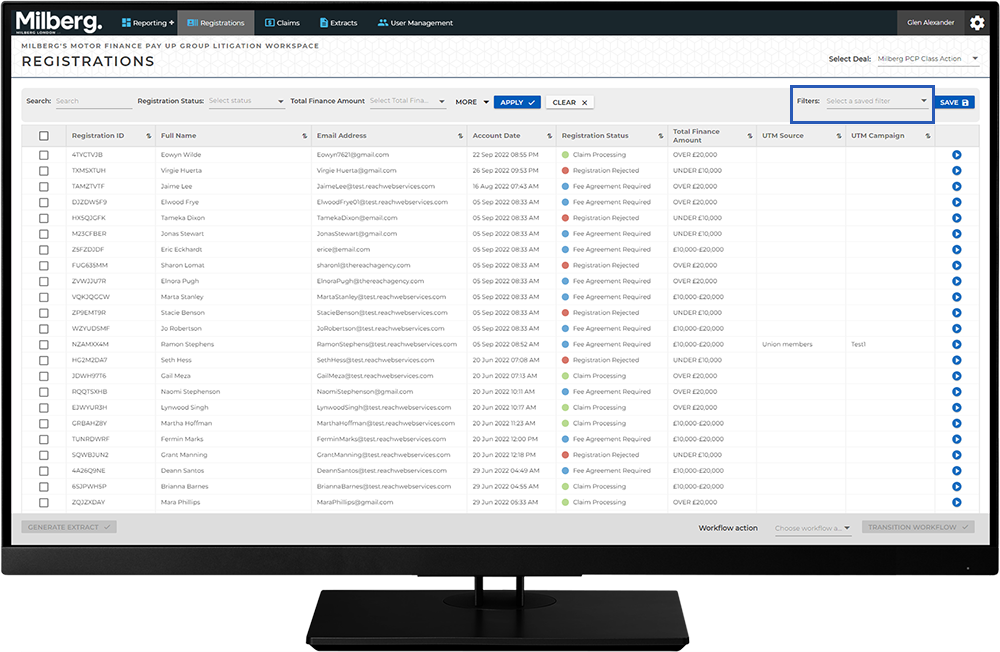Open settings gear icon in header
This screenshot has width=1000, height=652.
tap(977, 23)
